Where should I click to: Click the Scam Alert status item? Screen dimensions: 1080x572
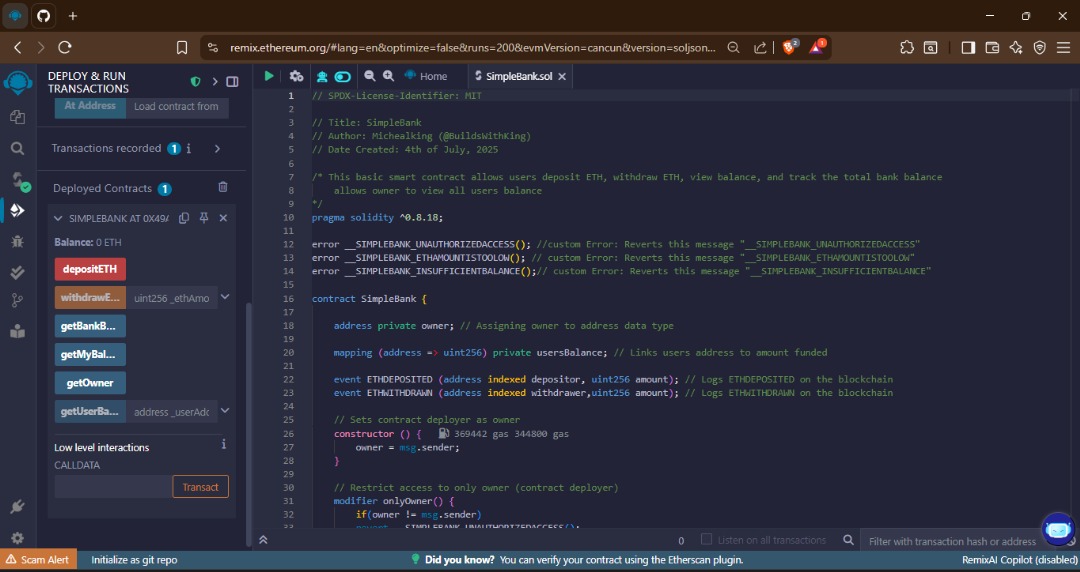38,560
